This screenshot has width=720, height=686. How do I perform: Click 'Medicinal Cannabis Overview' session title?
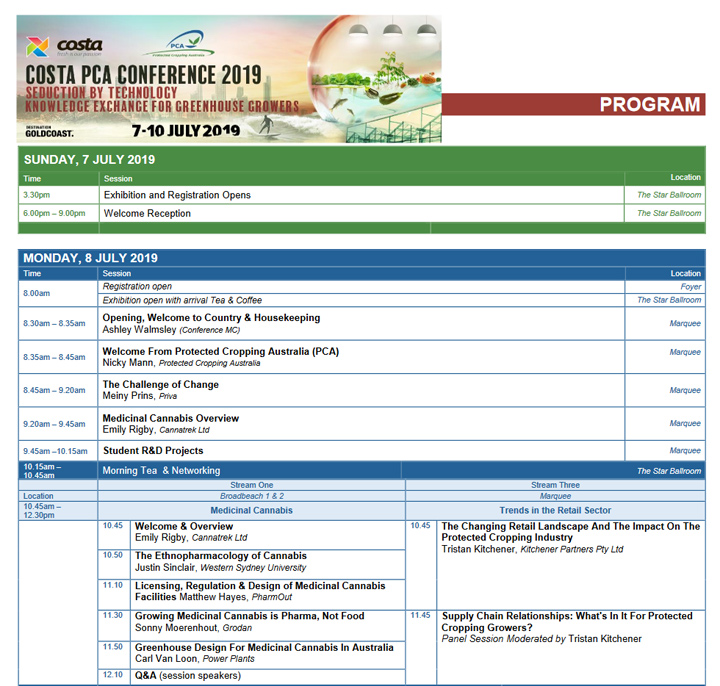171,418
